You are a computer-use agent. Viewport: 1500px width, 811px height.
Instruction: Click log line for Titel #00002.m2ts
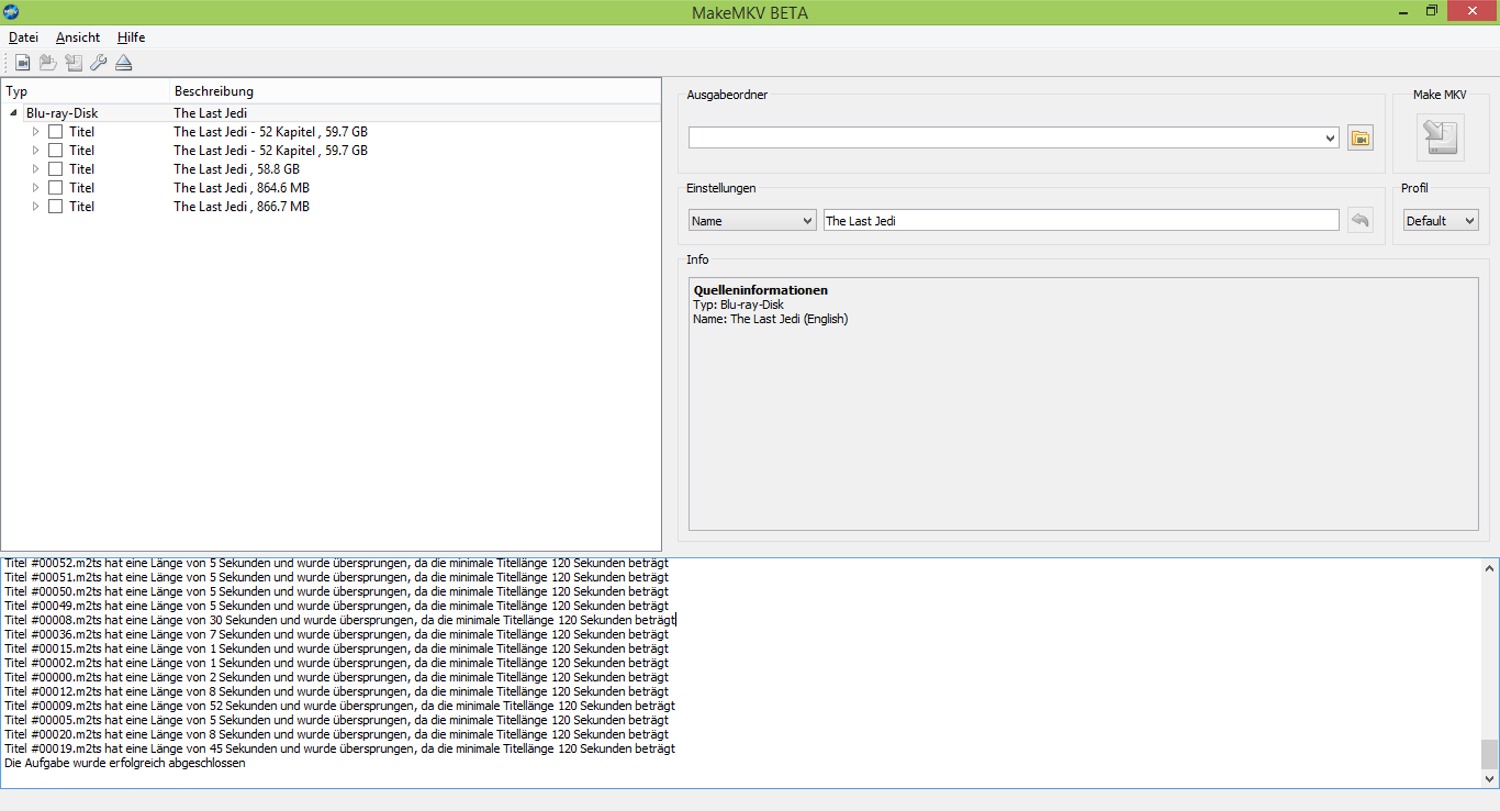pos(336,662)
